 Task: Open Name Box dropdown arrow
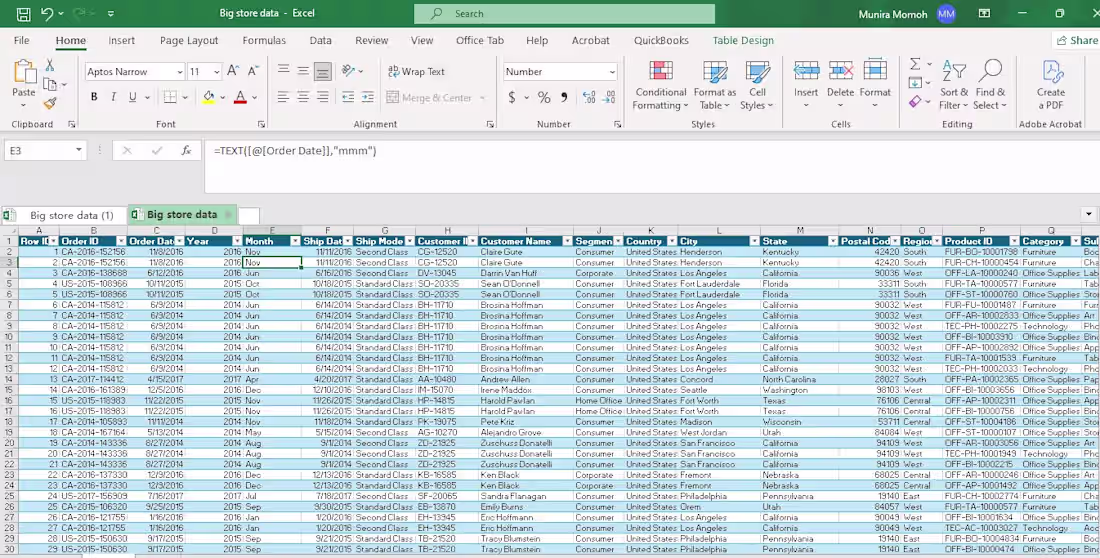click(79, 150)
